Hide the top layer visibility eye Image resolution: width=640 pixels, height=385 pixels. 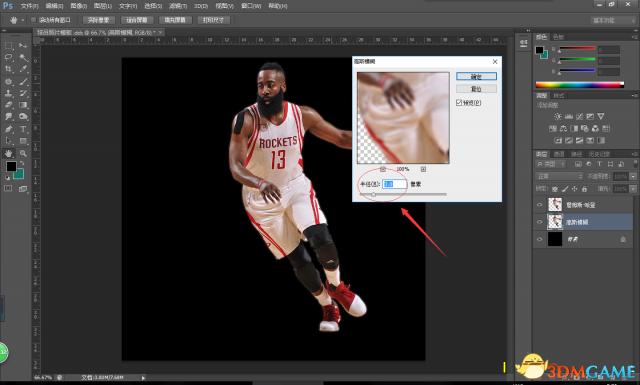540,205
